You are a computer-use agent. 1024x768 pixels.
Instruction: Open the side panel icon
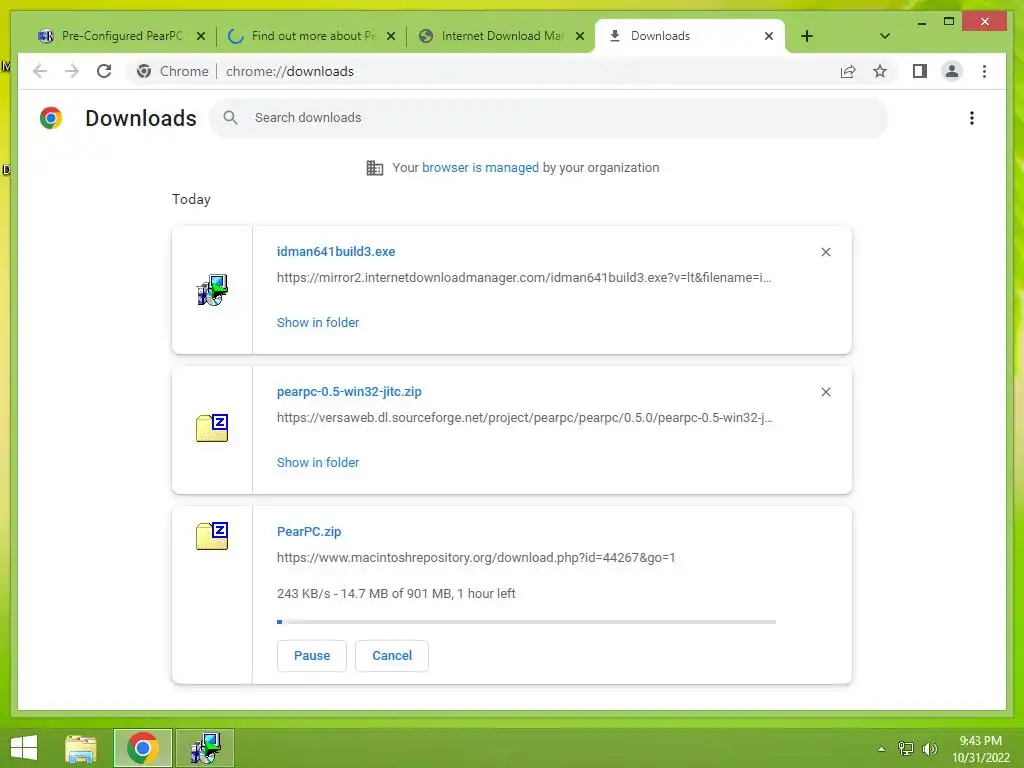pyautogui.click(x=920, y=71)
